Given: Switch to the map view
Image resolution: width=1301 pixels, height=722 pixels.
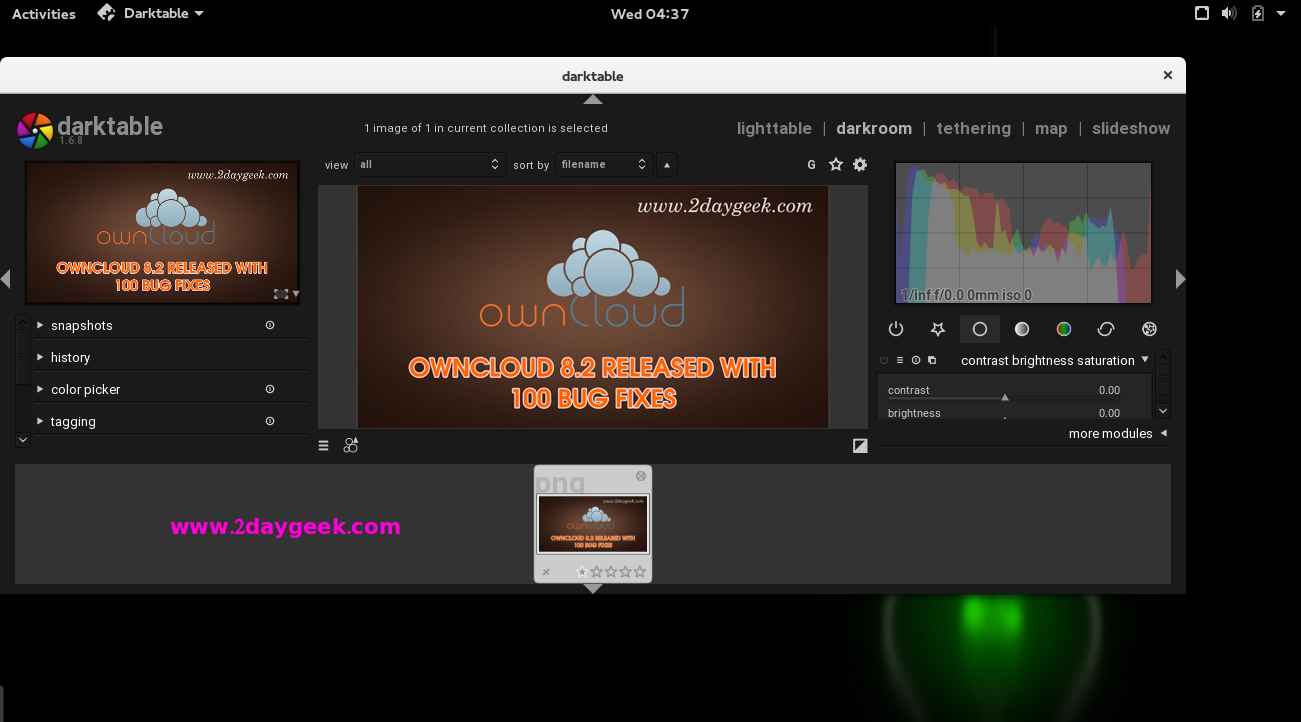Looking at the screenshot, I should (1051, 128).
